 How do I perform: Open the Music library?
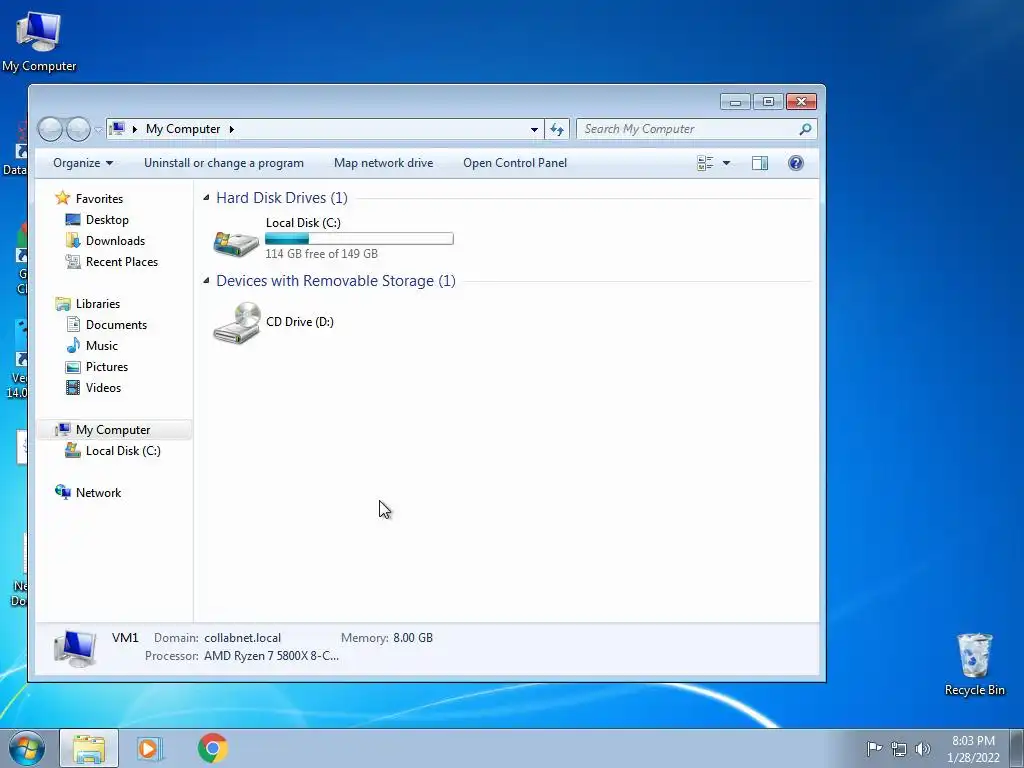pyautogui.click(x=101, y=345)
